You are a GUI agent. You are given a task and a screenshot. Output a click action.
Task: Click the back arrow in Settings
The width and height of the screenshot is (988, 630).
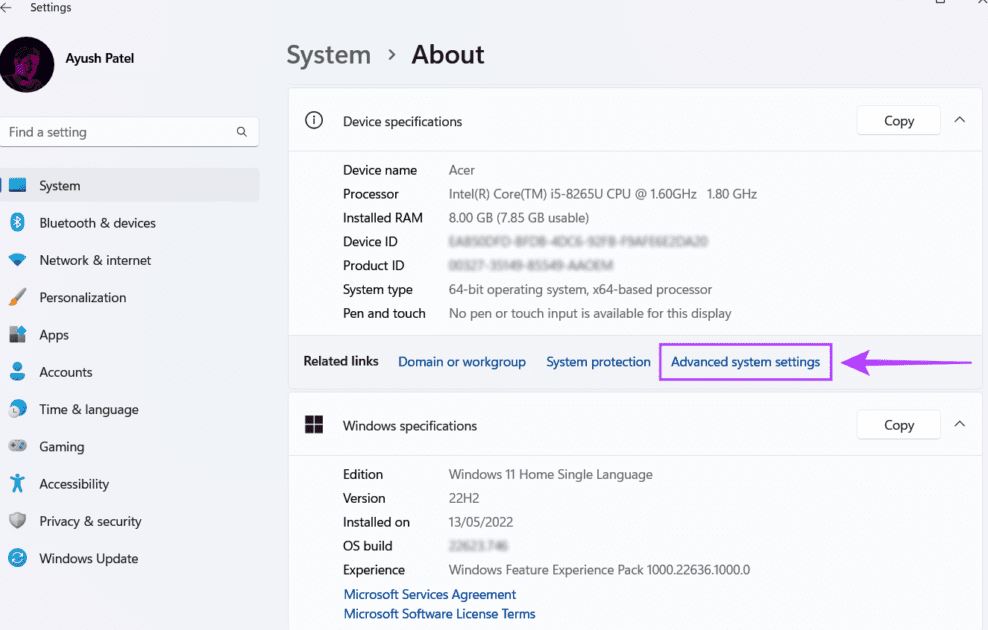[x=6, y=8]
